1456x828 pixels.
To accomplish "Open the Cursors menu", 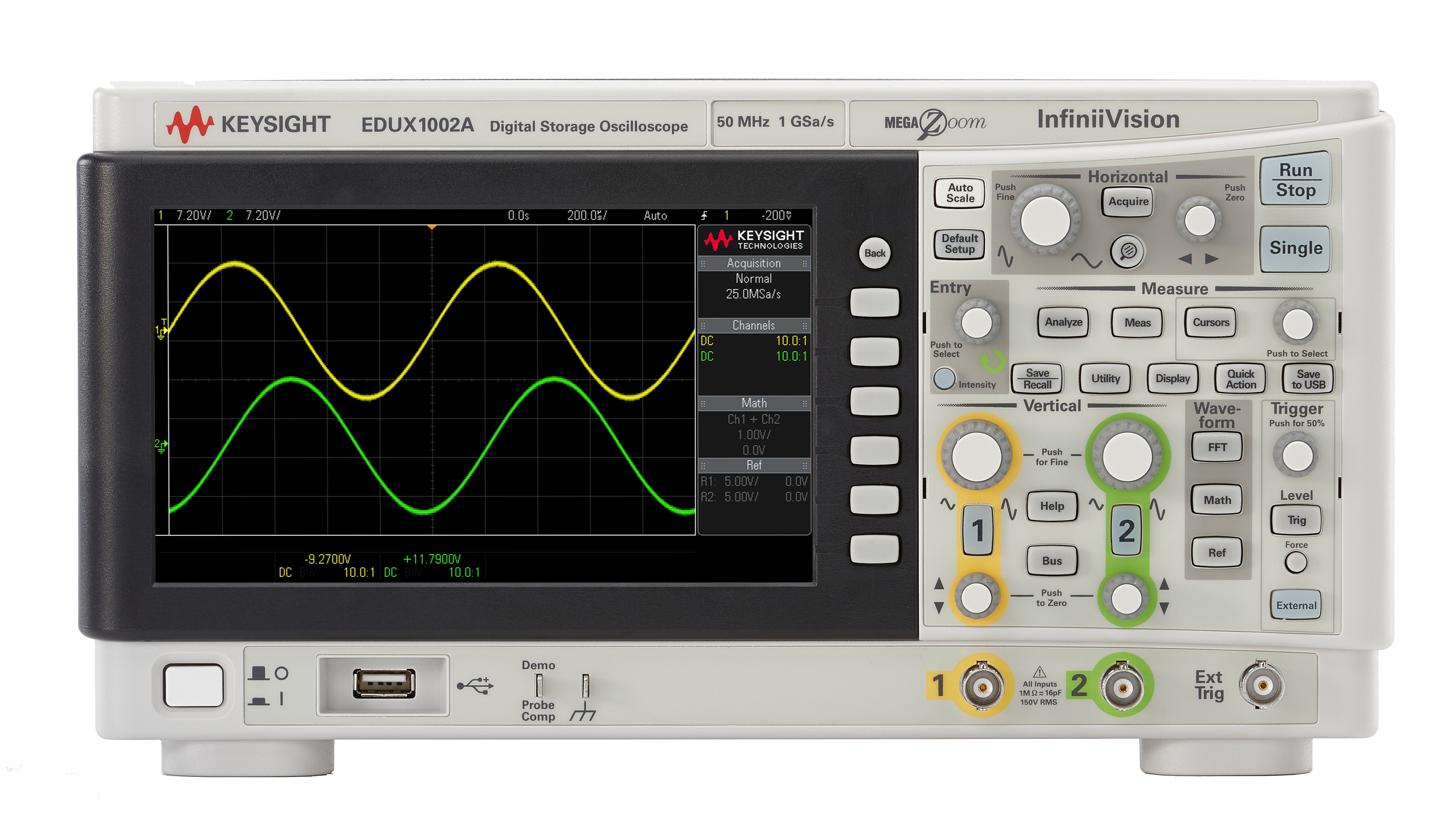I will pyautogui.click(x=1210, y=322).
